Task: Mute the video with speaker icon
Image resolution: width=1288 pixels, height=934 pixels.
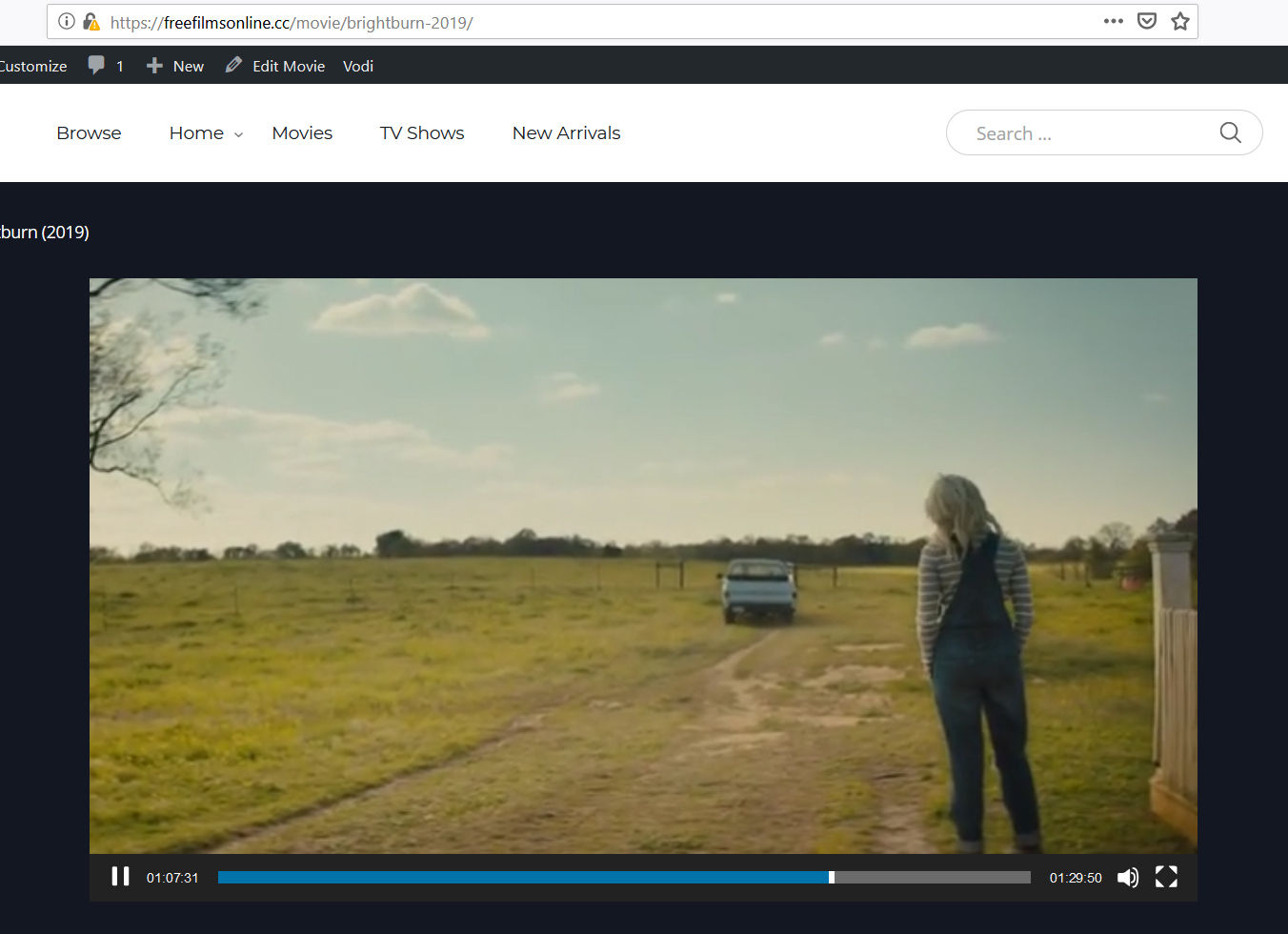Action: (1128, 878)
